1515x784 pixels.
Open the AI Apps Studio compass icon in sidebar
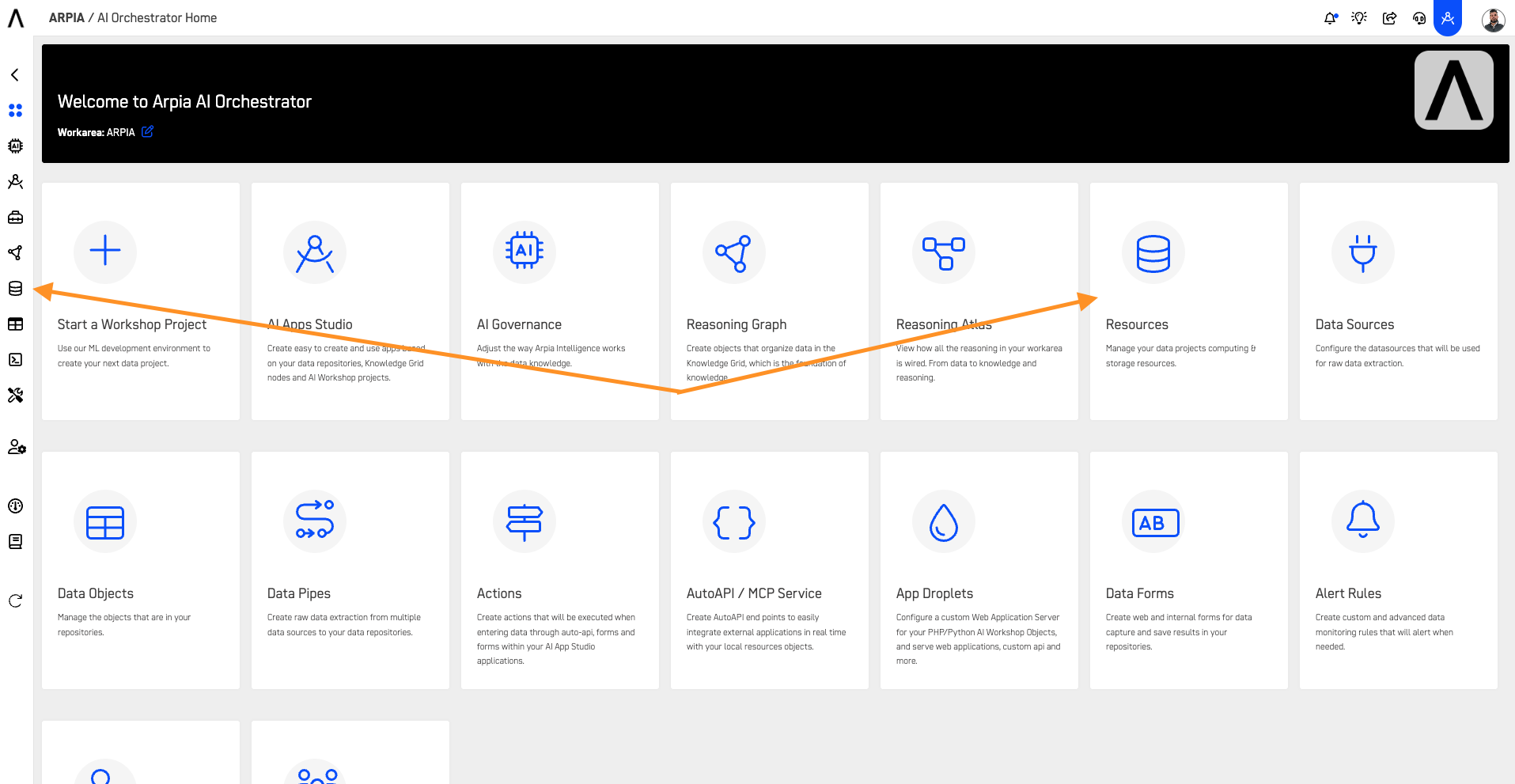(x=15, y=182)
